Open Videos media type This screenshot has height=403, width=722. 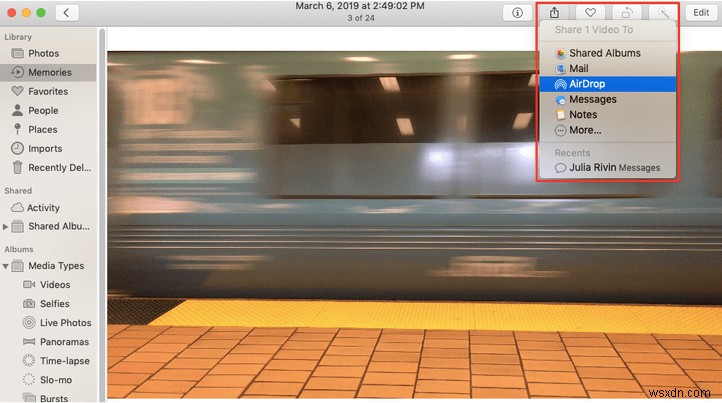tap(48, 285)
